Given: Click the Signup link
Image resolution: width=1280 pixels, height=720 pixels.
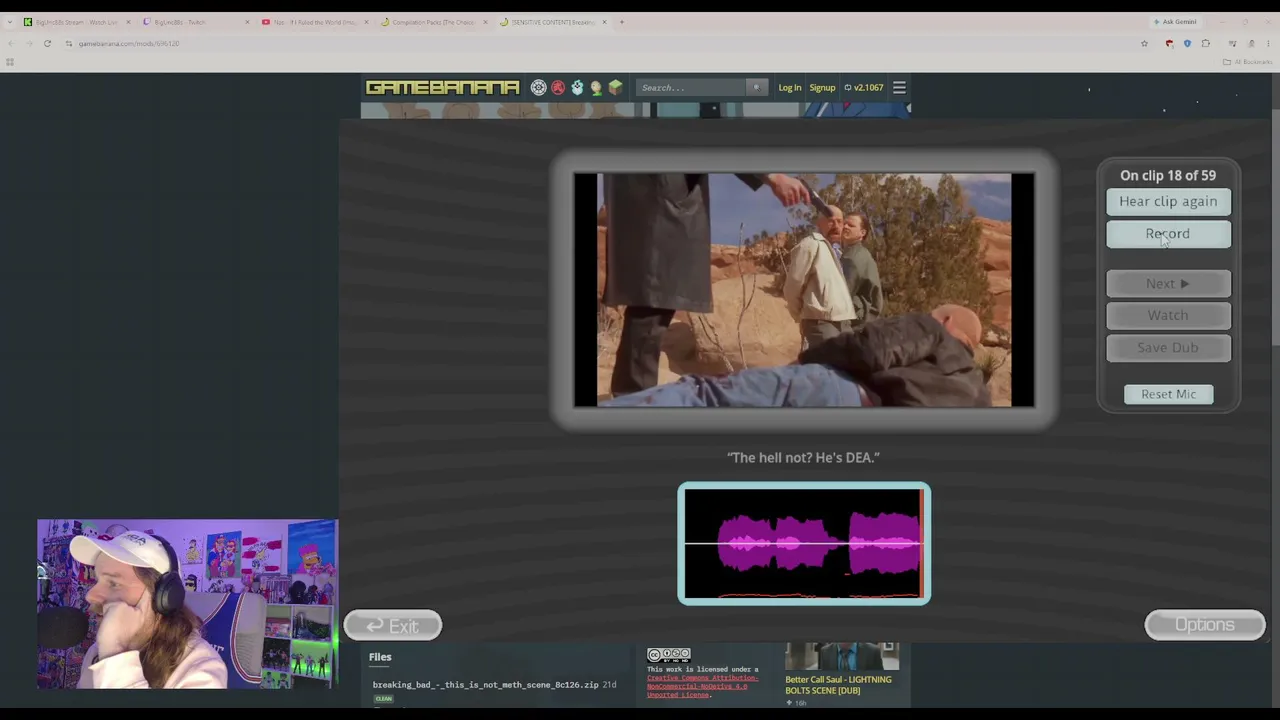Looking at the screenshot, I should [x=822, y=88].
